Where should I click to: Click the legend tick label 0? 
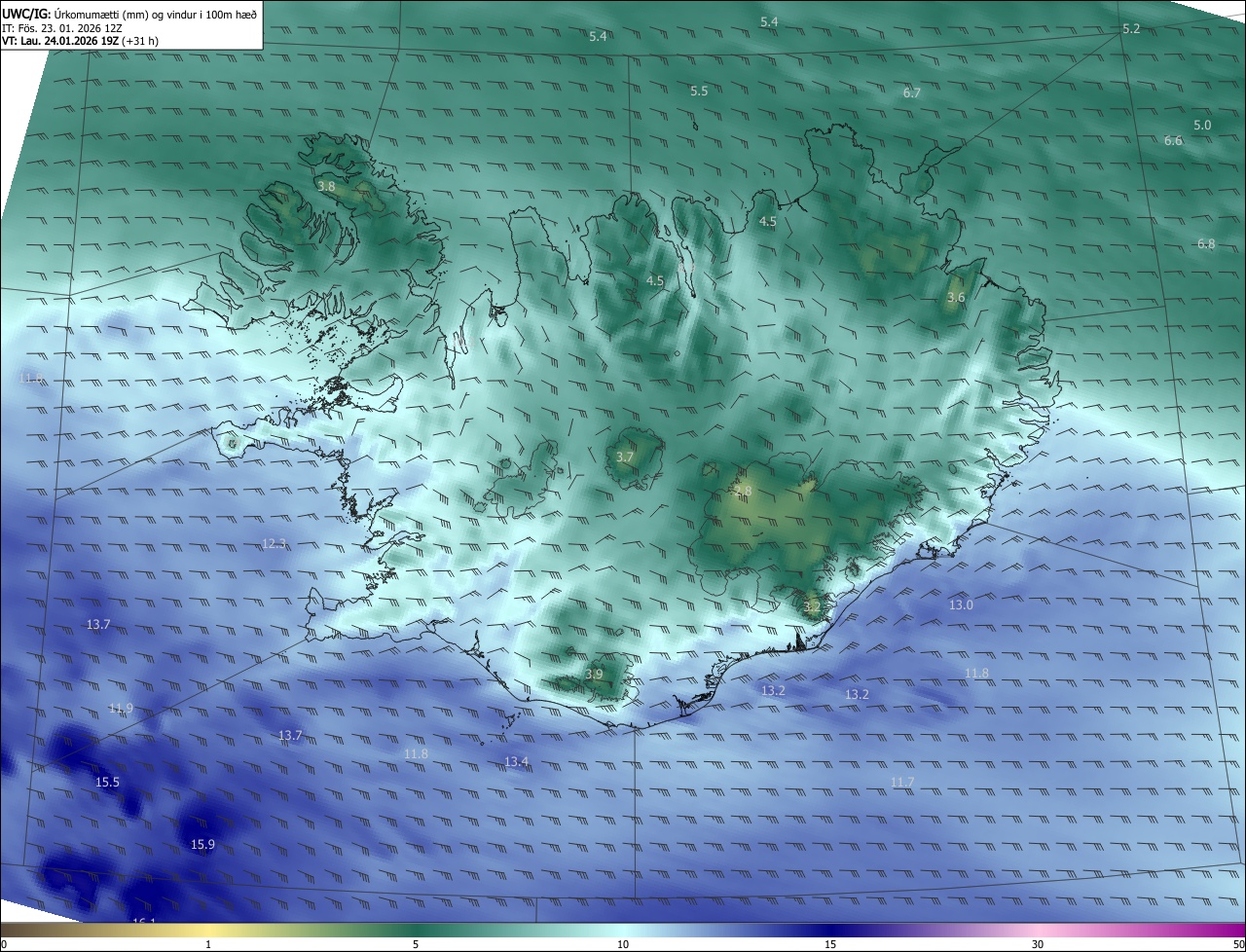4,944
